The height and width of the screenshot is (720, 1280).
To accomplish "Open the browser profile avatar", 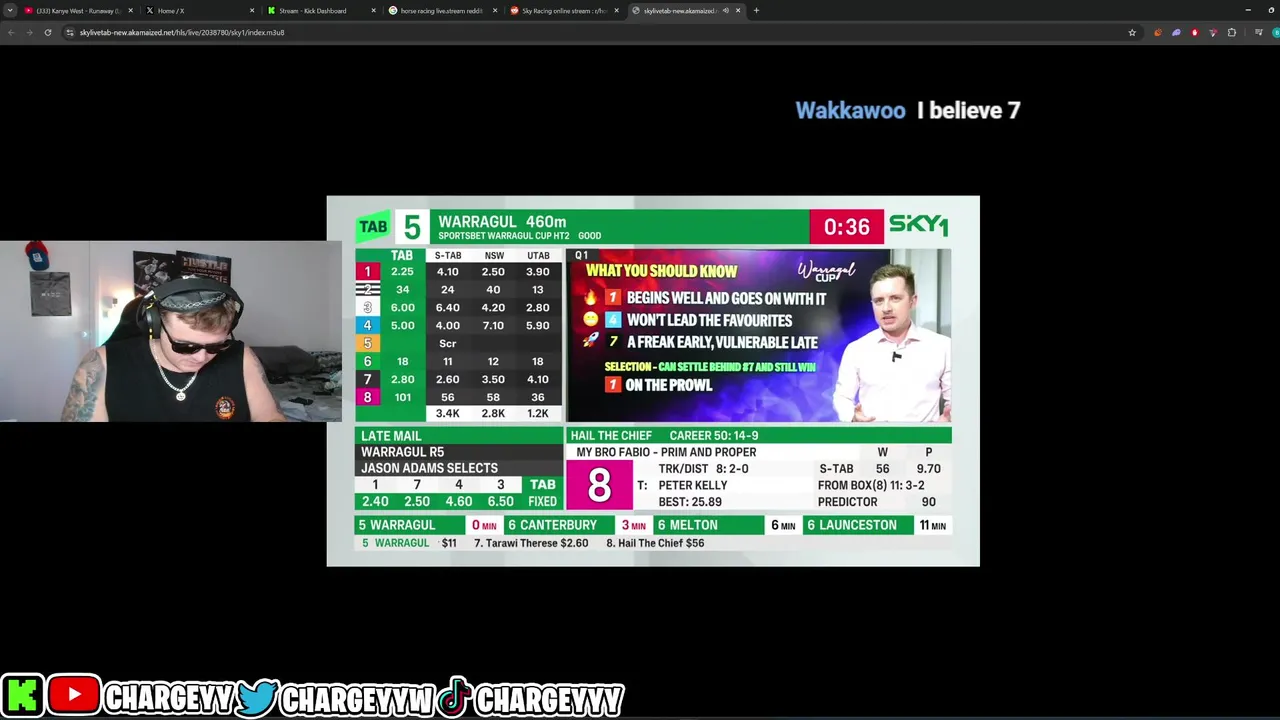I will coord(1276,32).
